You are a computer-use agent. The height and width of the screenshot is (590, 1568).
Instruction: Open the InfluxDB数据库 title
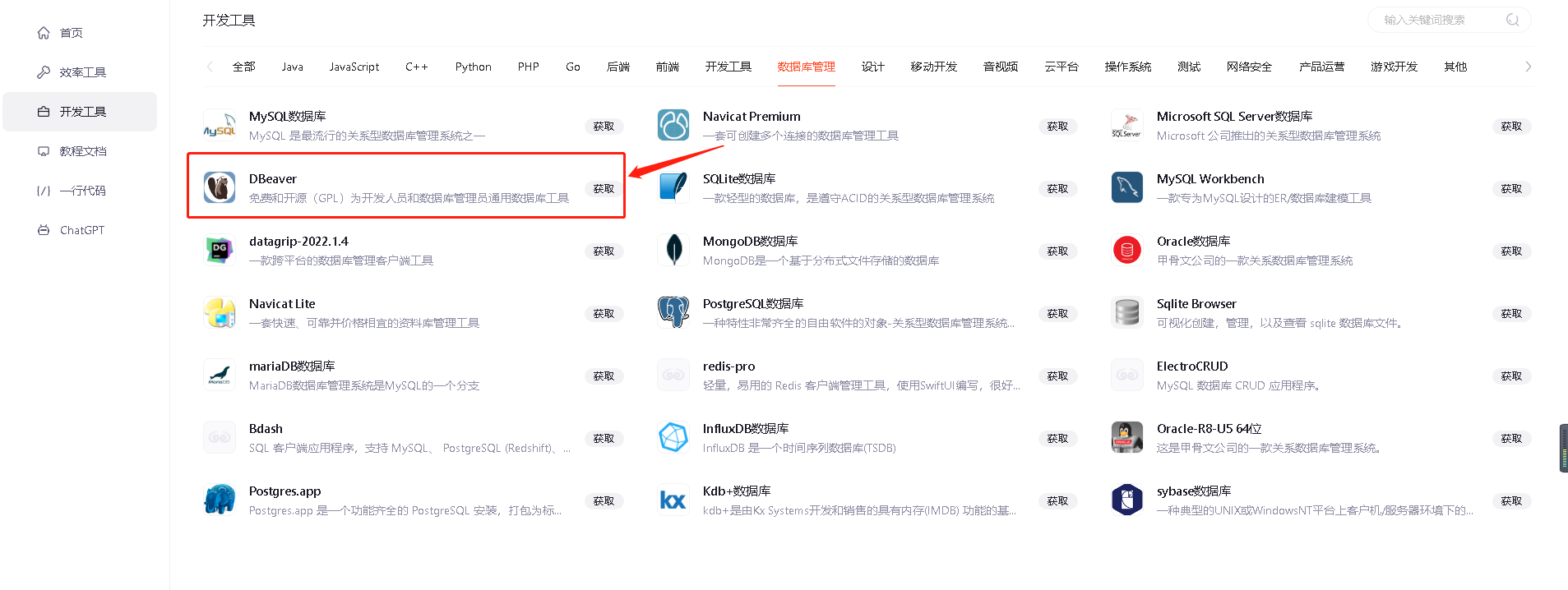(x=746, y=429)
